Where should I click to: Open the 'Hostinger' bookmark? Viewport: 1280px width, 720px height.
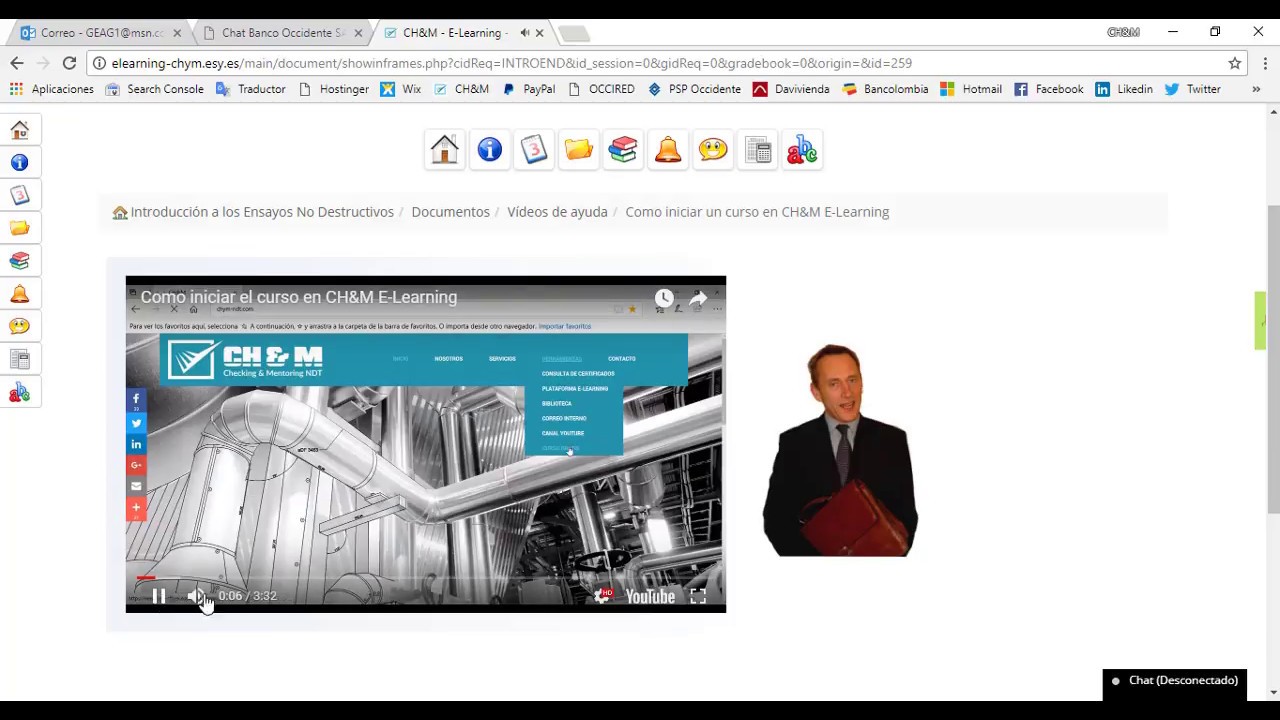pyautogui.click(x=334, y=89)
